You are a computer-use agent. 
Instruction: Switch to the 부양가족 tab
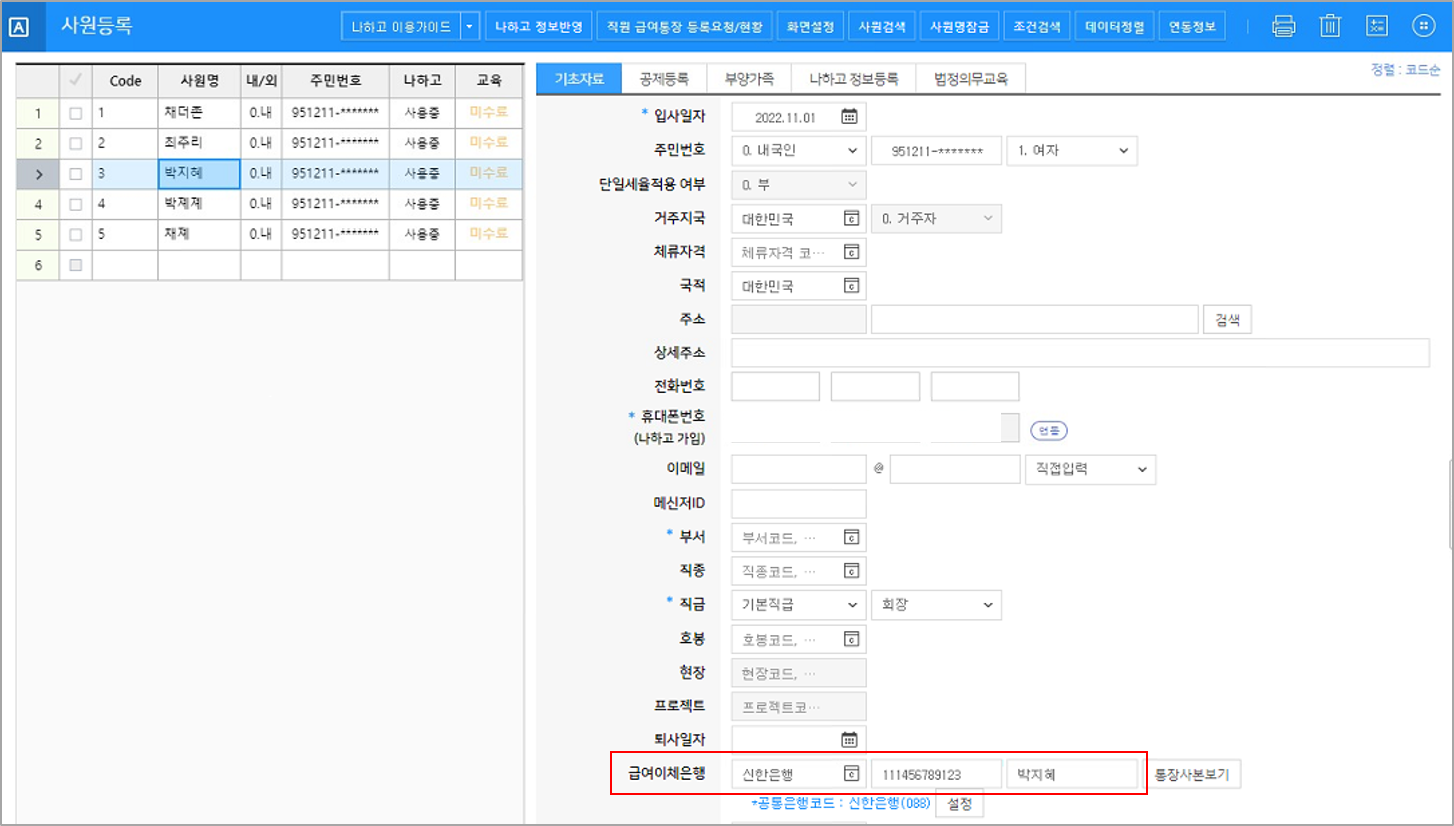click(x=749, y=78)
